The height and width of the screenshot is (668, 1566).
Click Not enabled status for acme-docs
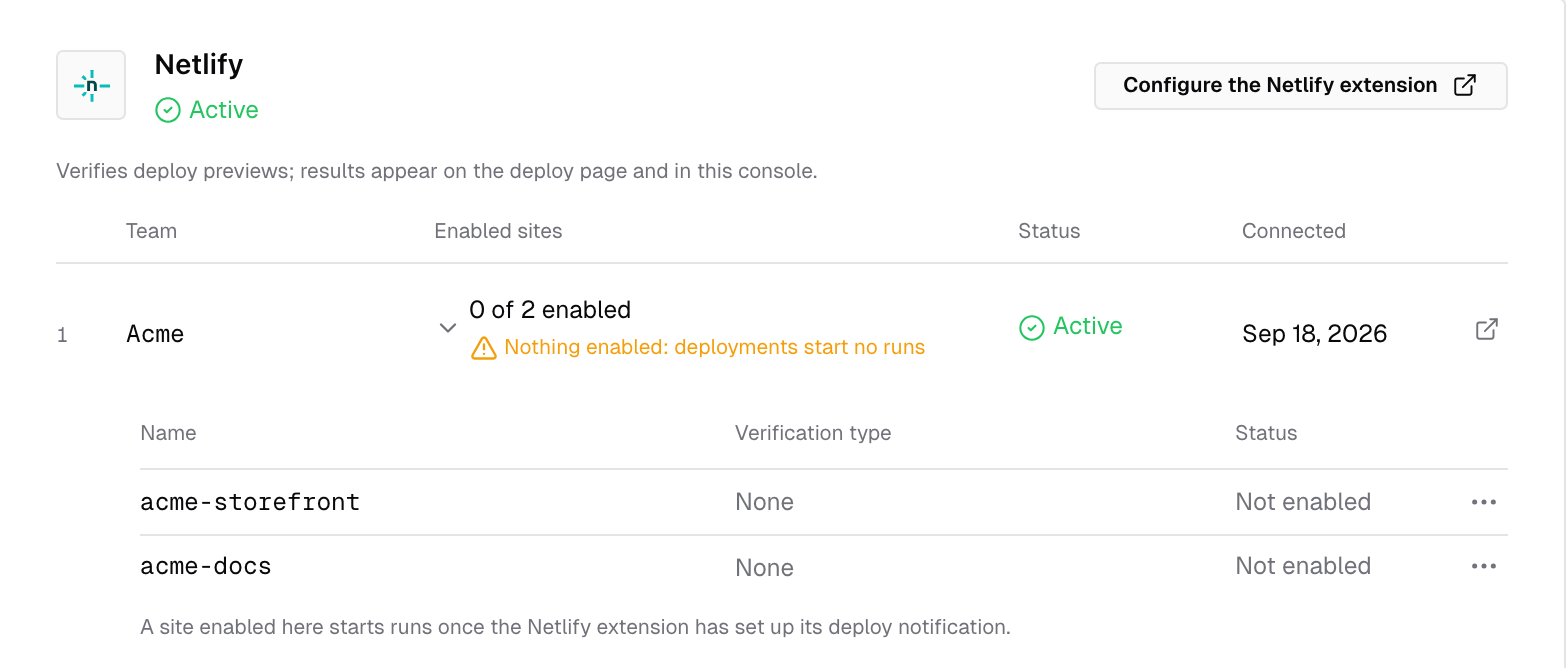[x=1303, y=566]
